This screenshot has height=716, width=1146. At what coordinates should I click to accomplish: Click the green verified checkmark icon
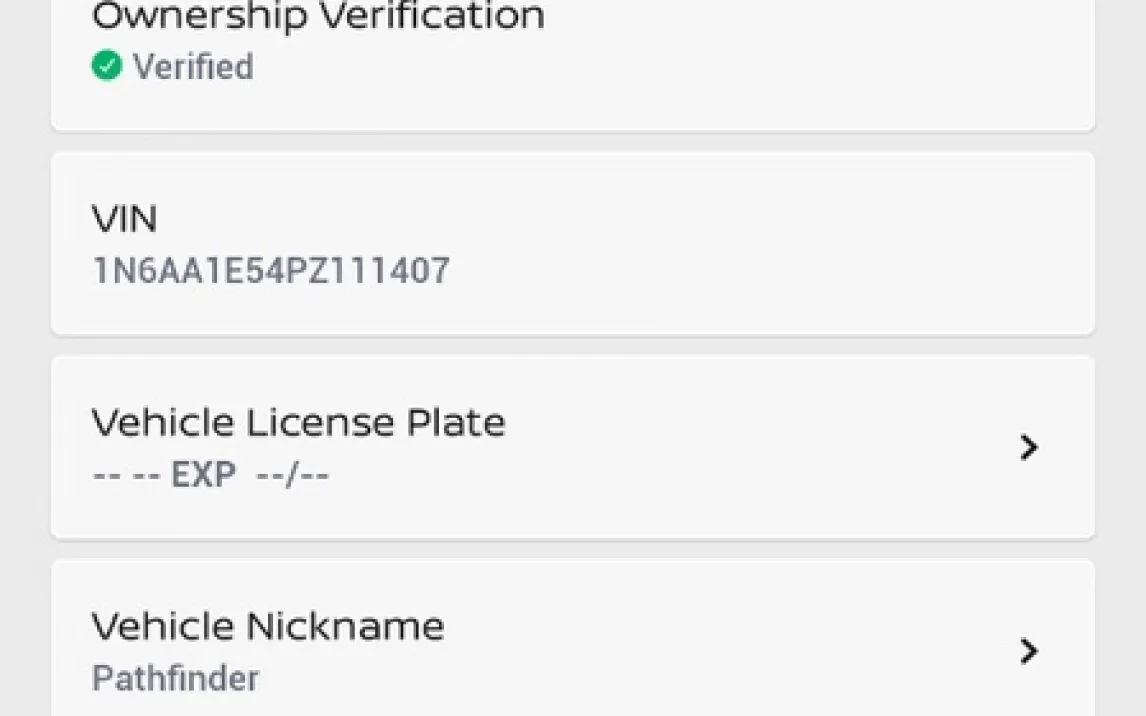(106, 66)
